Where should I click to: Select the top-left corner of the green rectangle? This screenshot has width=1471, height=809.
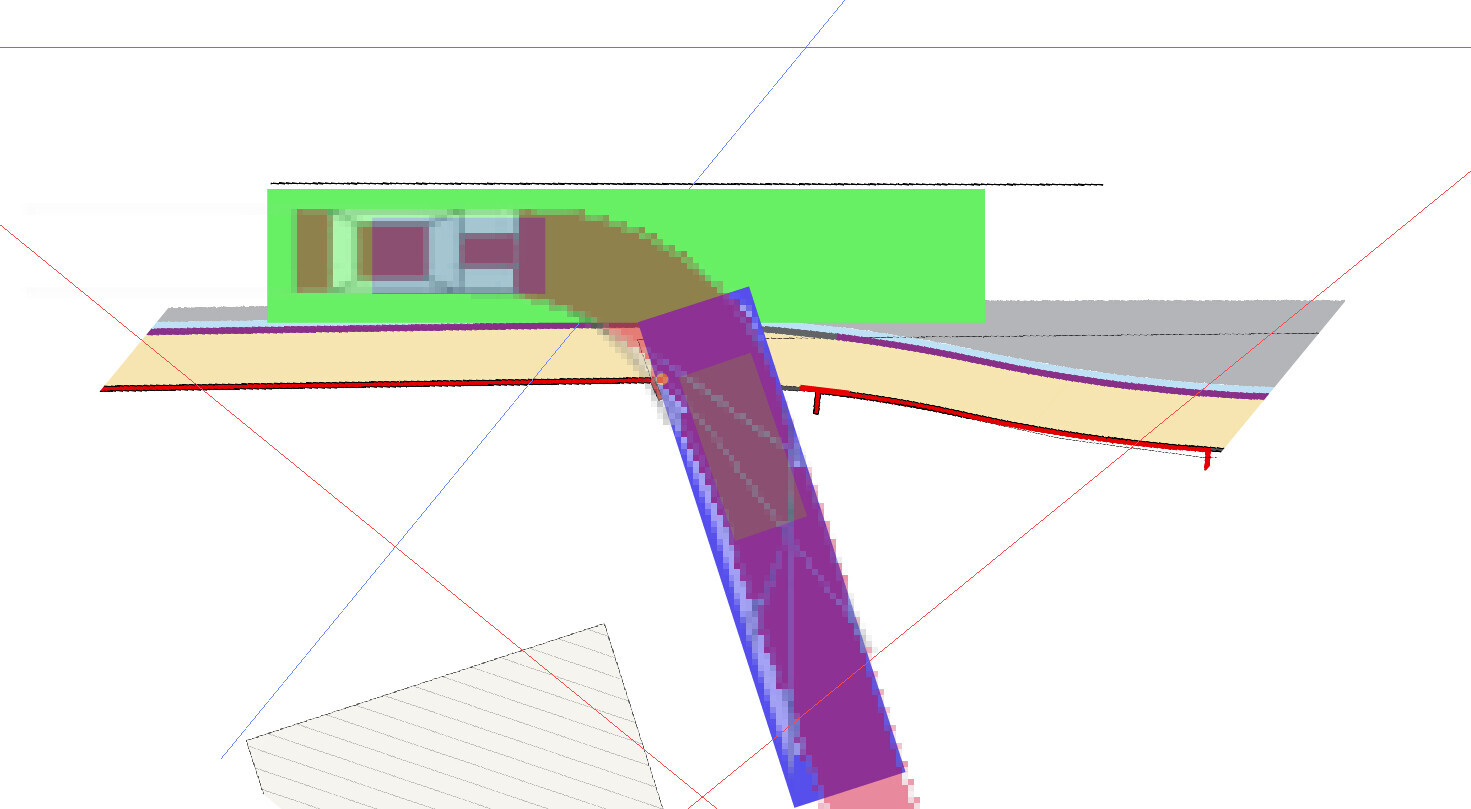(x=270, y=191)
